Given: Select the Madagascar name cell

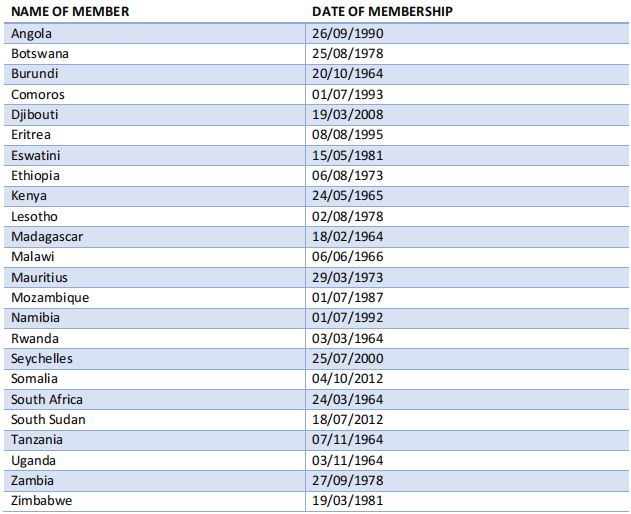Looking at the screenshot, I should pos(47,237).
